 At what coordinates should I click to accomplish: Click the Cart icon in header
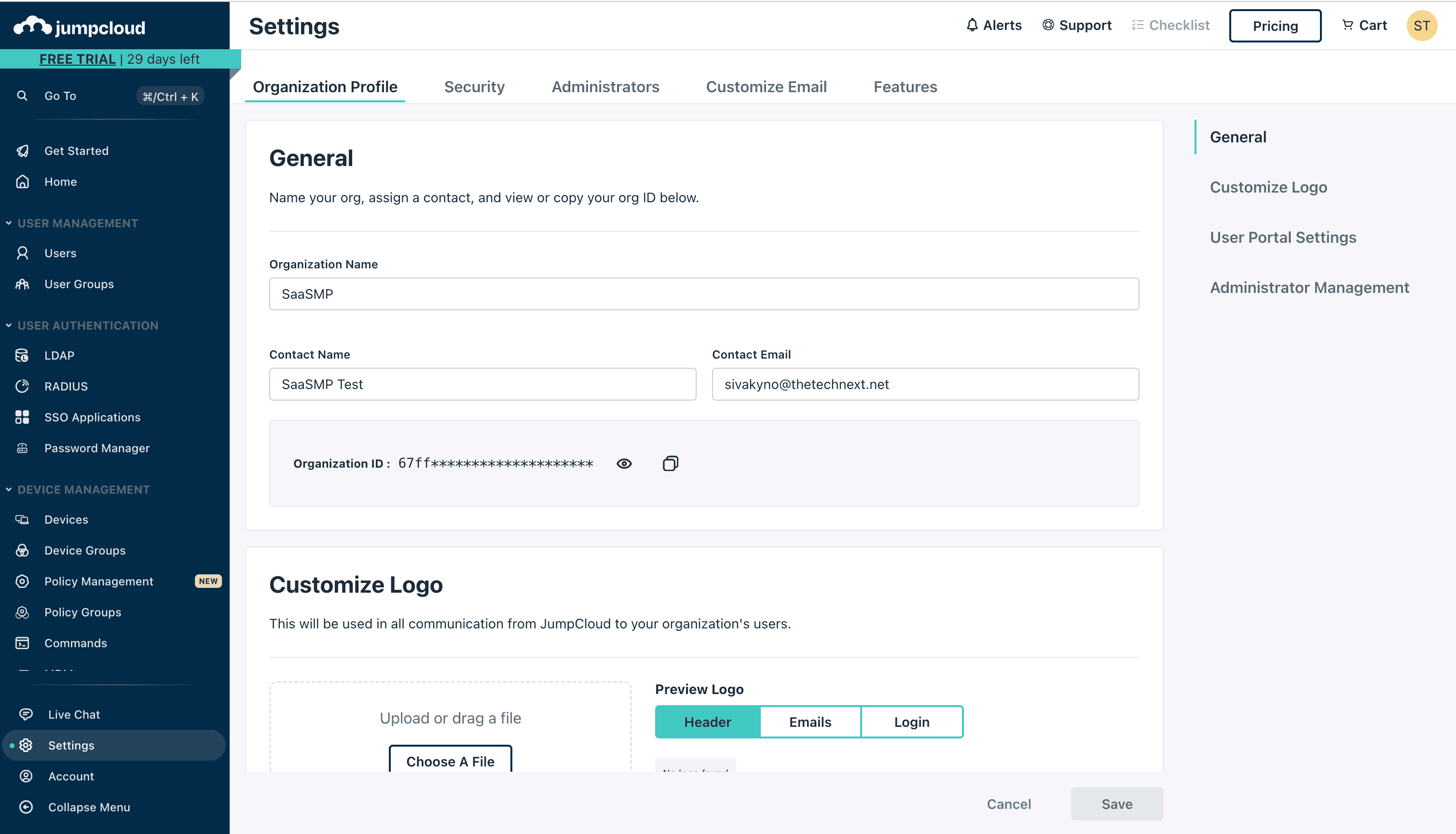click(1347, 25)
